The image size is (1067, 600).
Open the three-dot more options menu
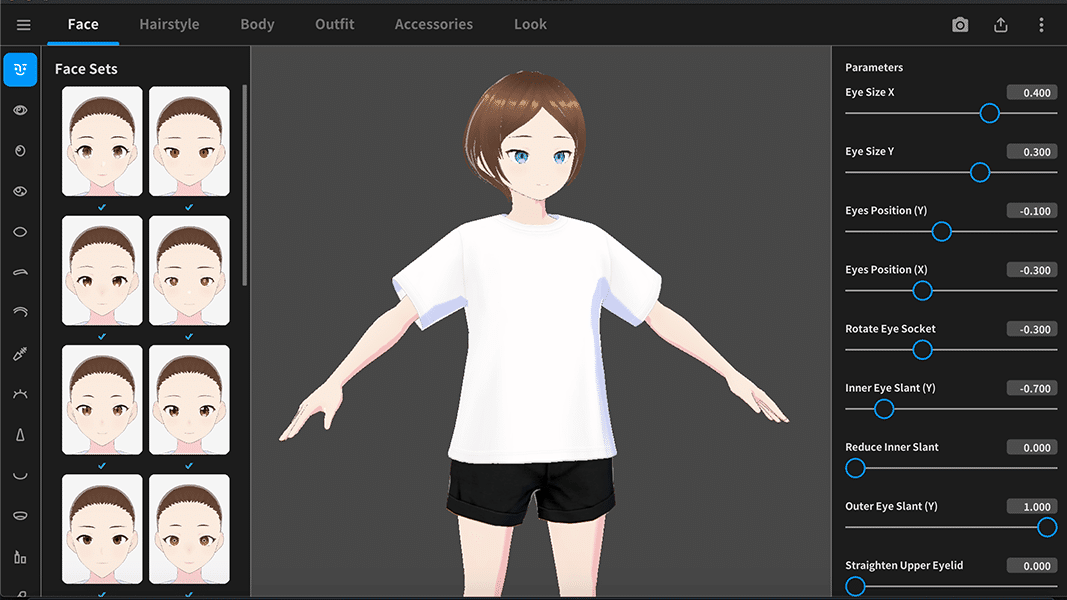pyautogui.click(x=1041, y=25)
